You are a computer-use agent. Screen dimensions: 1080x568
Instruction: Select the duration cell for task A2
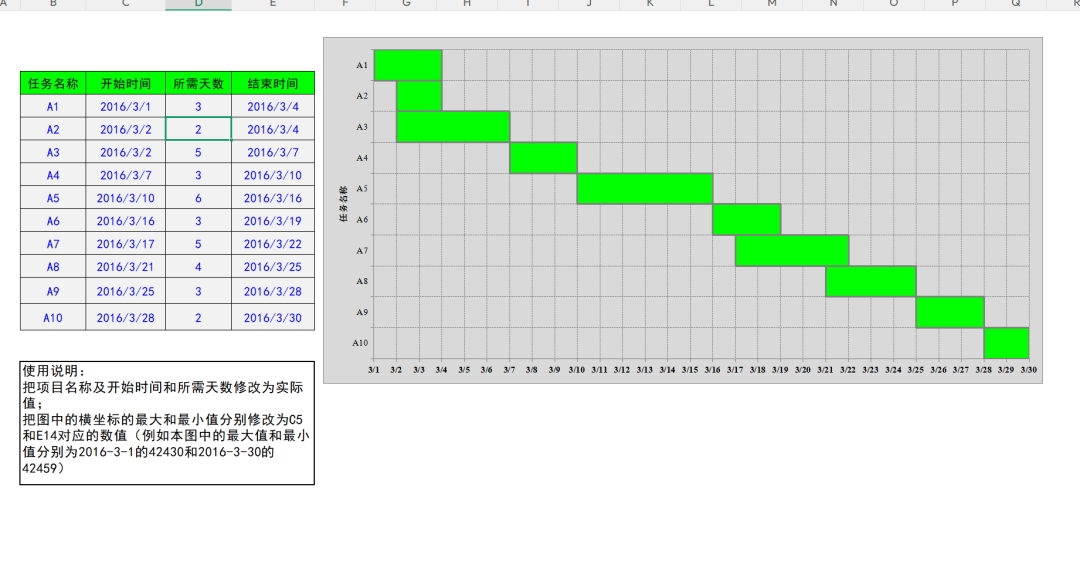pyautogui.click(x=198, y=129)
